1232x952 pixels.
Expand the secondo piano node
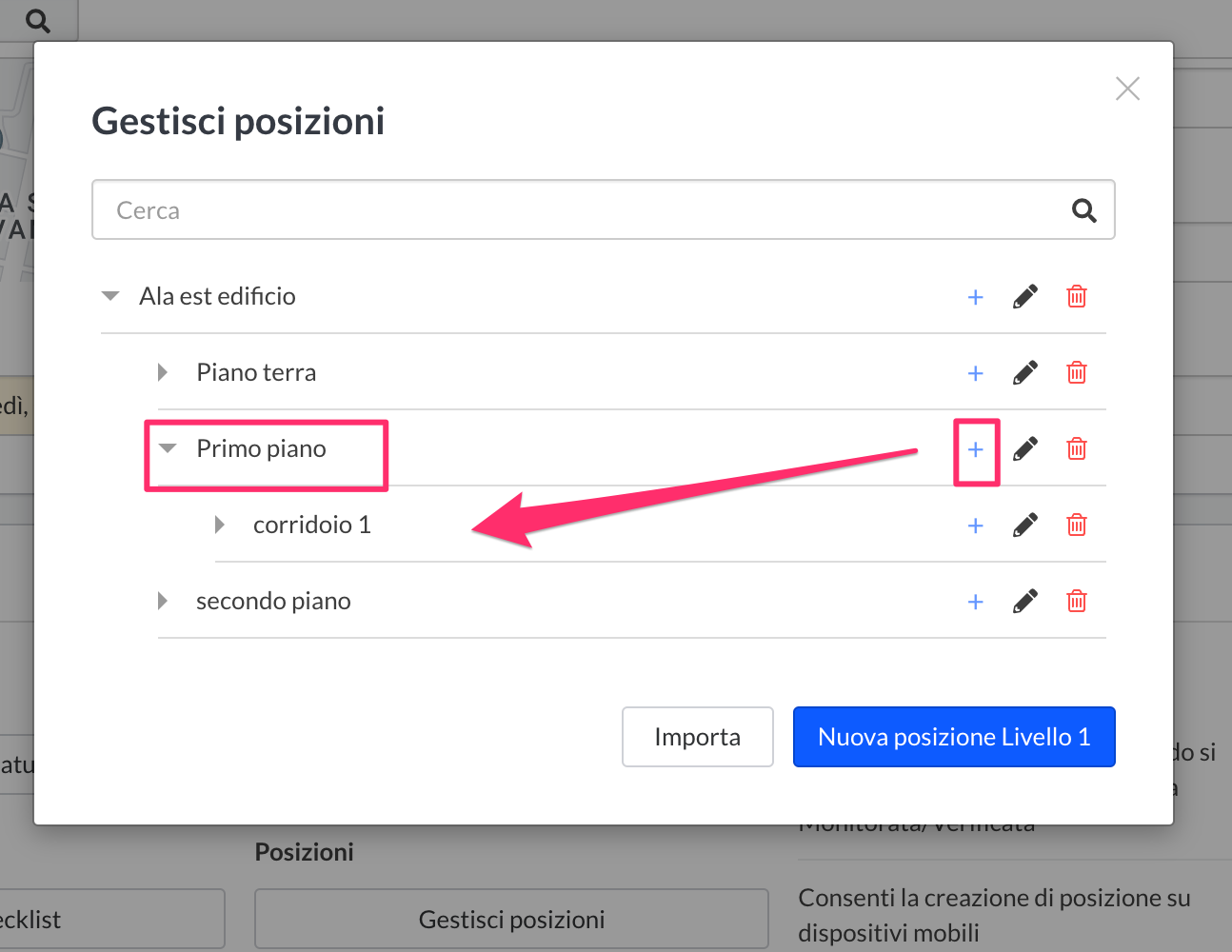163,601
